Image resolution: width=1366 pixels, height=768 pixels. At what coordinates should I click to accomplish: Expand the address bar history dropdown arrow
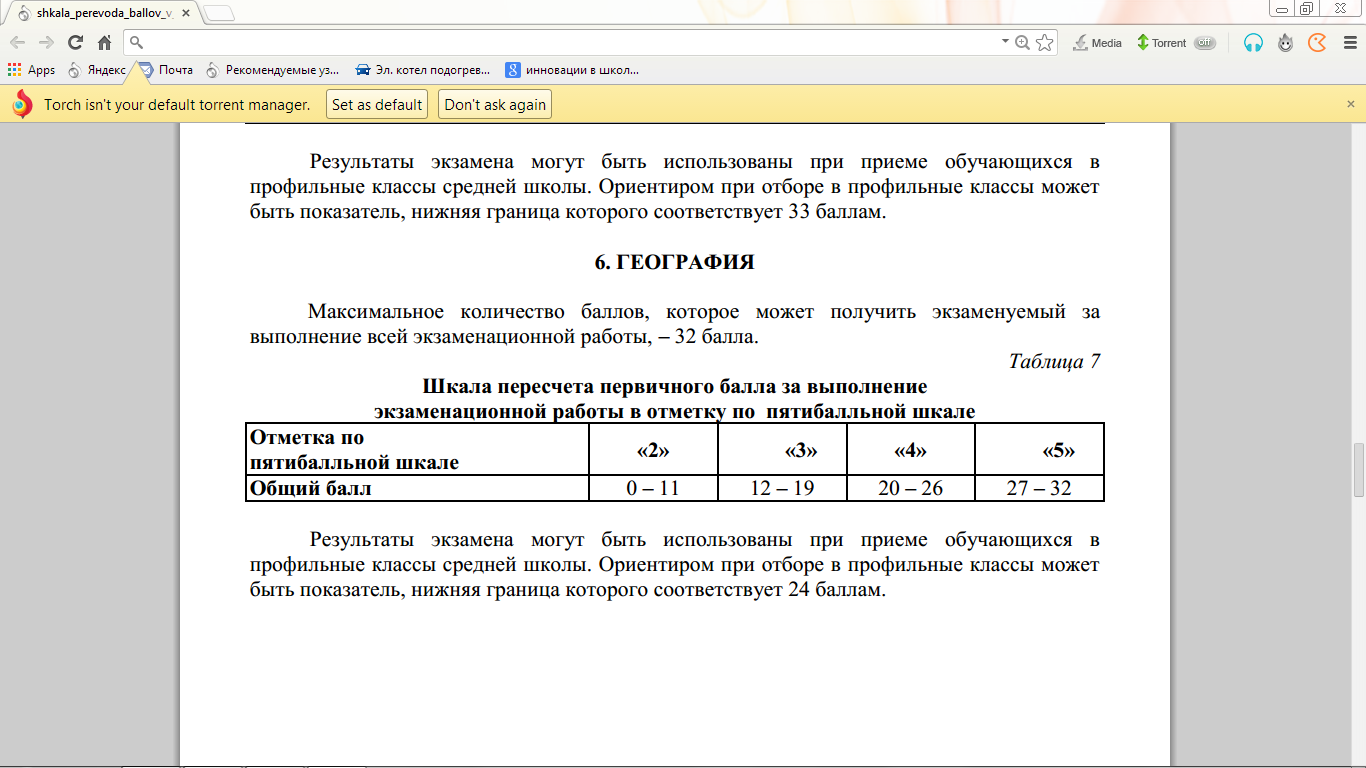1005,42
